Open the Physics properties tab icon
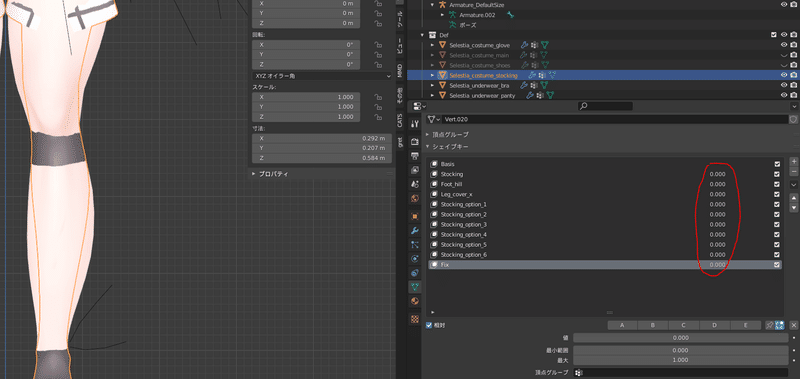 click(415, 259)
